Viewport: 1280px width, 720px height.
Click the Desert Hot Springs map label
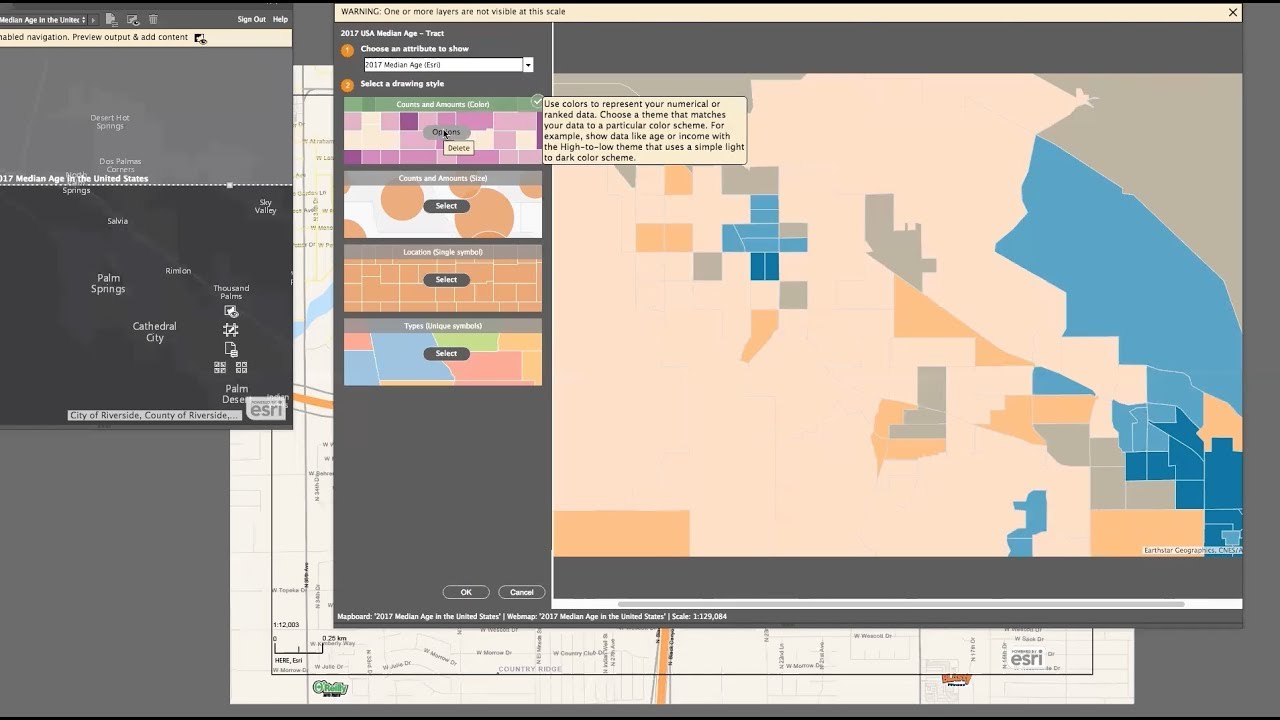pos(110,122)
